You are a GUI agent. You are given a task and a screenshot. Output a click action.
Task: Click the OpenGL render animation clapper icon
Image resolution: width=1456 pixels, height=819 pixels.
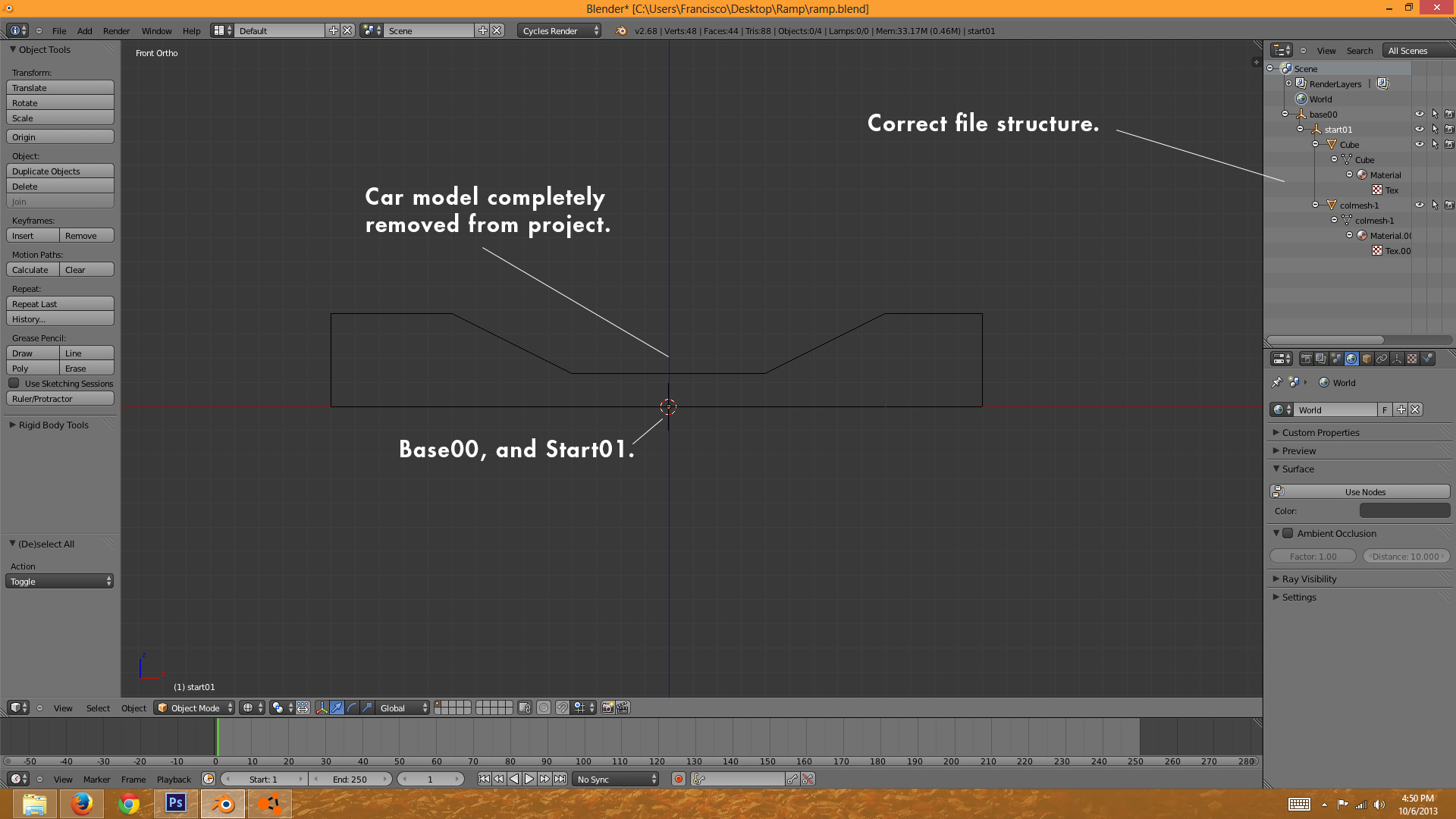(623, 708)
